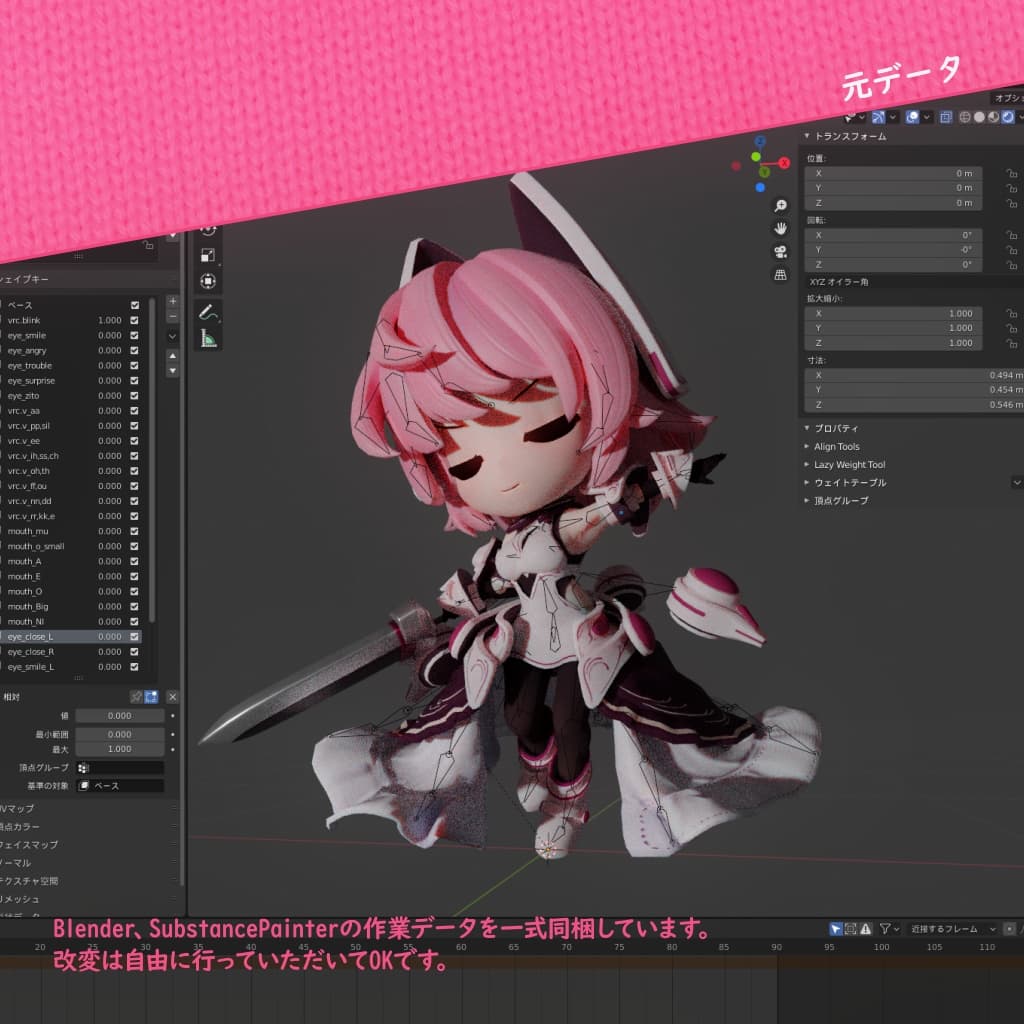Toggle shape key edit mode icon
The width and height of the screenshot is (1024, 1024).
click(x=151, y=697)
